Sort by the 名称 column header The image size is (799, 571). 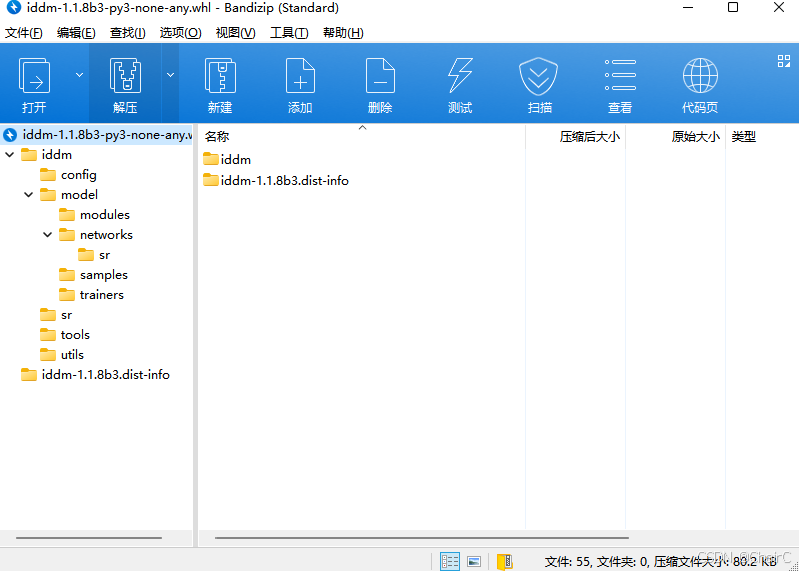pos(362,136)
